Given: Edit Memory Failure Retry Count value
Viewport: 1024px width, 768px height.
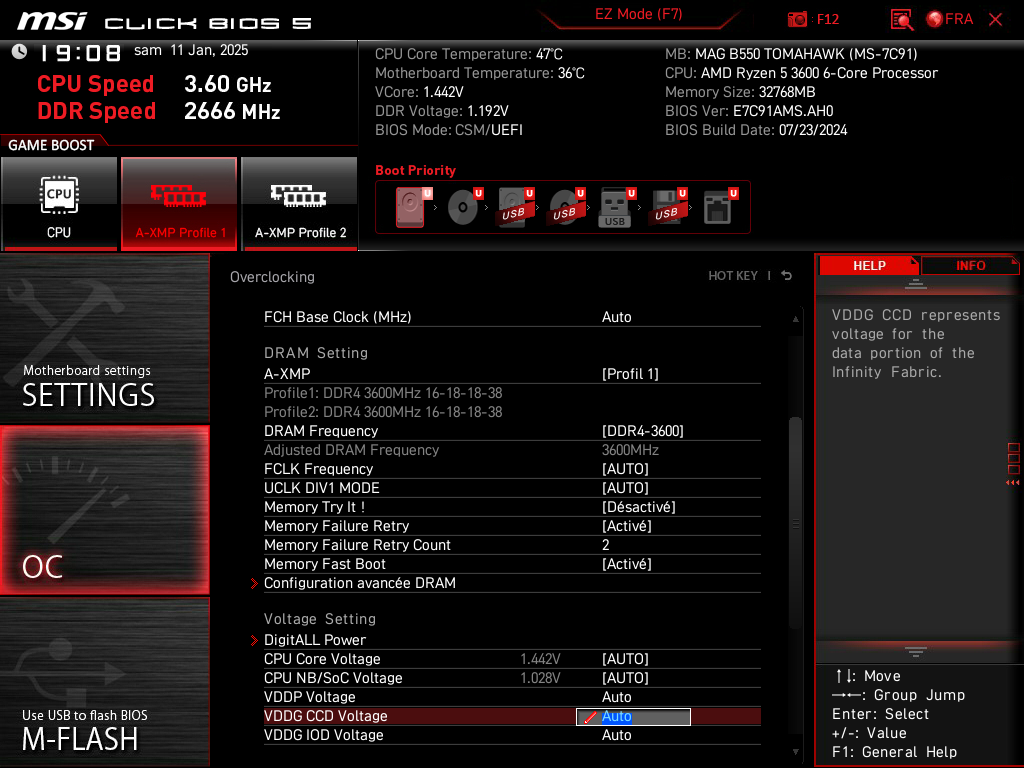Looking at the screenshot, I should pos(605,545).
